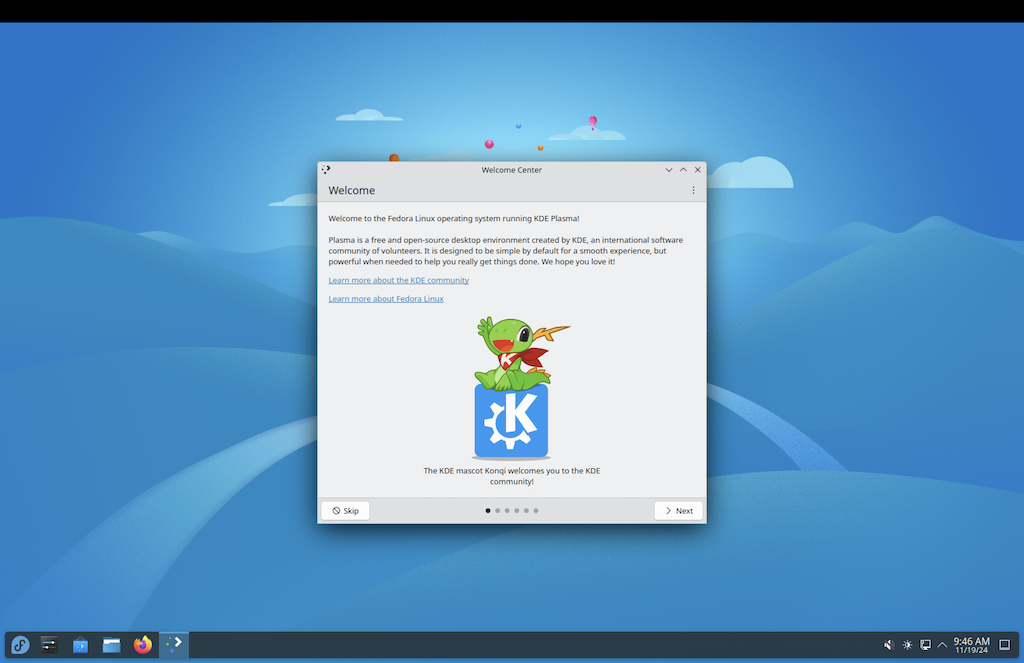The image size is (1024, 663).
Task: Open the Welcome page kebab menu
Action: (x=693, y=190)
